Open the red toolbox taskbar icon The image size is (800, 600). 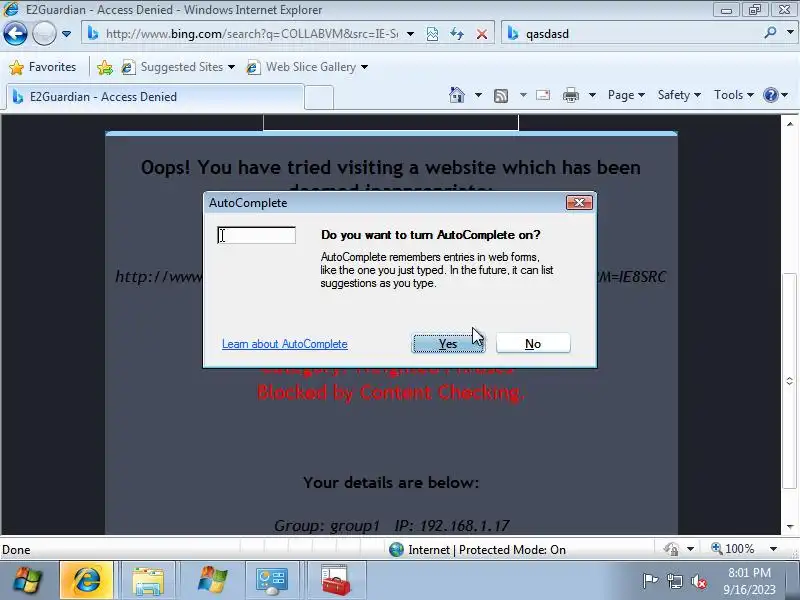pos(335,581)
